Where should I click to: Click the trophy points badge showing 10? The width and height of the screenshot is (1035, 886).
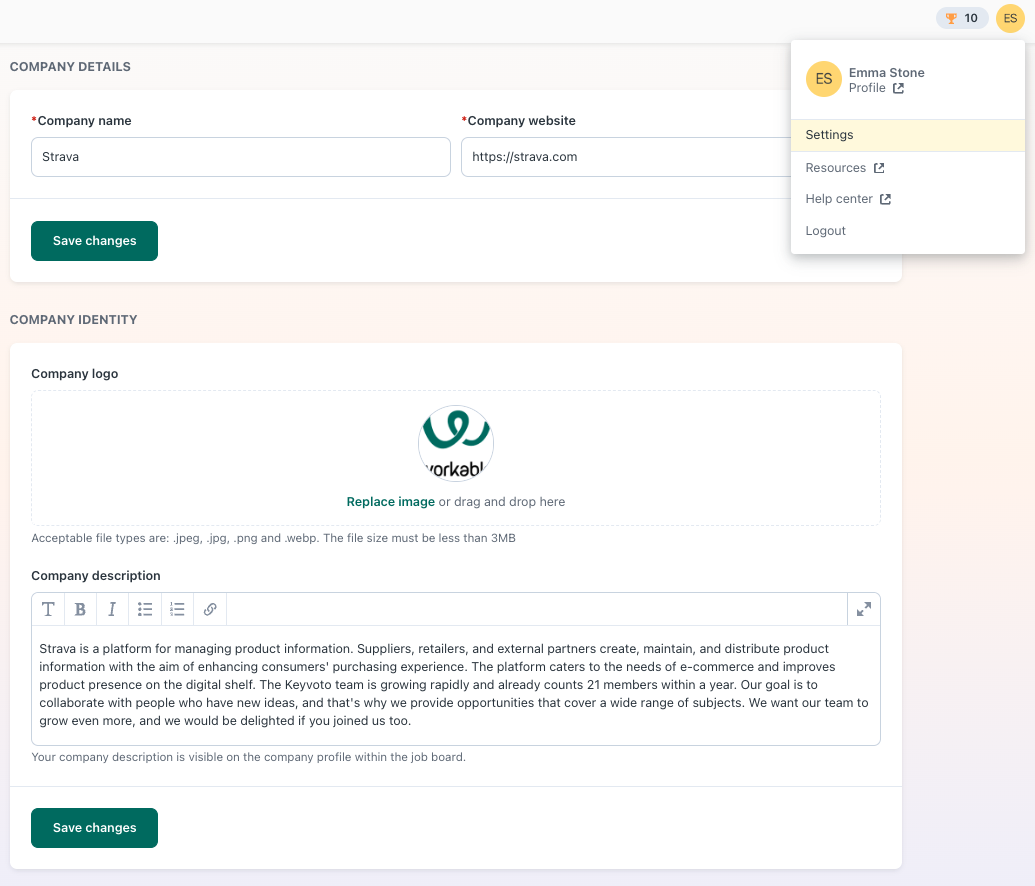click(x=960, y=18)
